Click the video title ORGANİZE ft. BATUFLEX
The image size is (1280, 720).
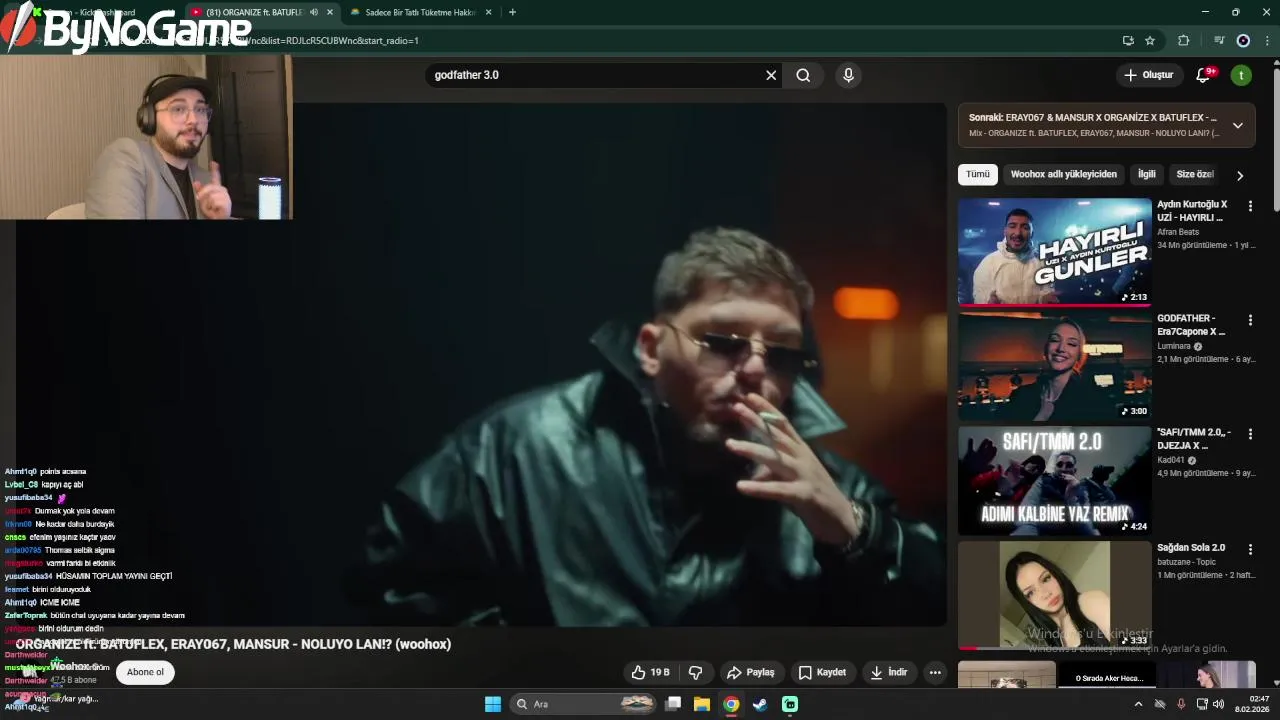pos(233,644)
